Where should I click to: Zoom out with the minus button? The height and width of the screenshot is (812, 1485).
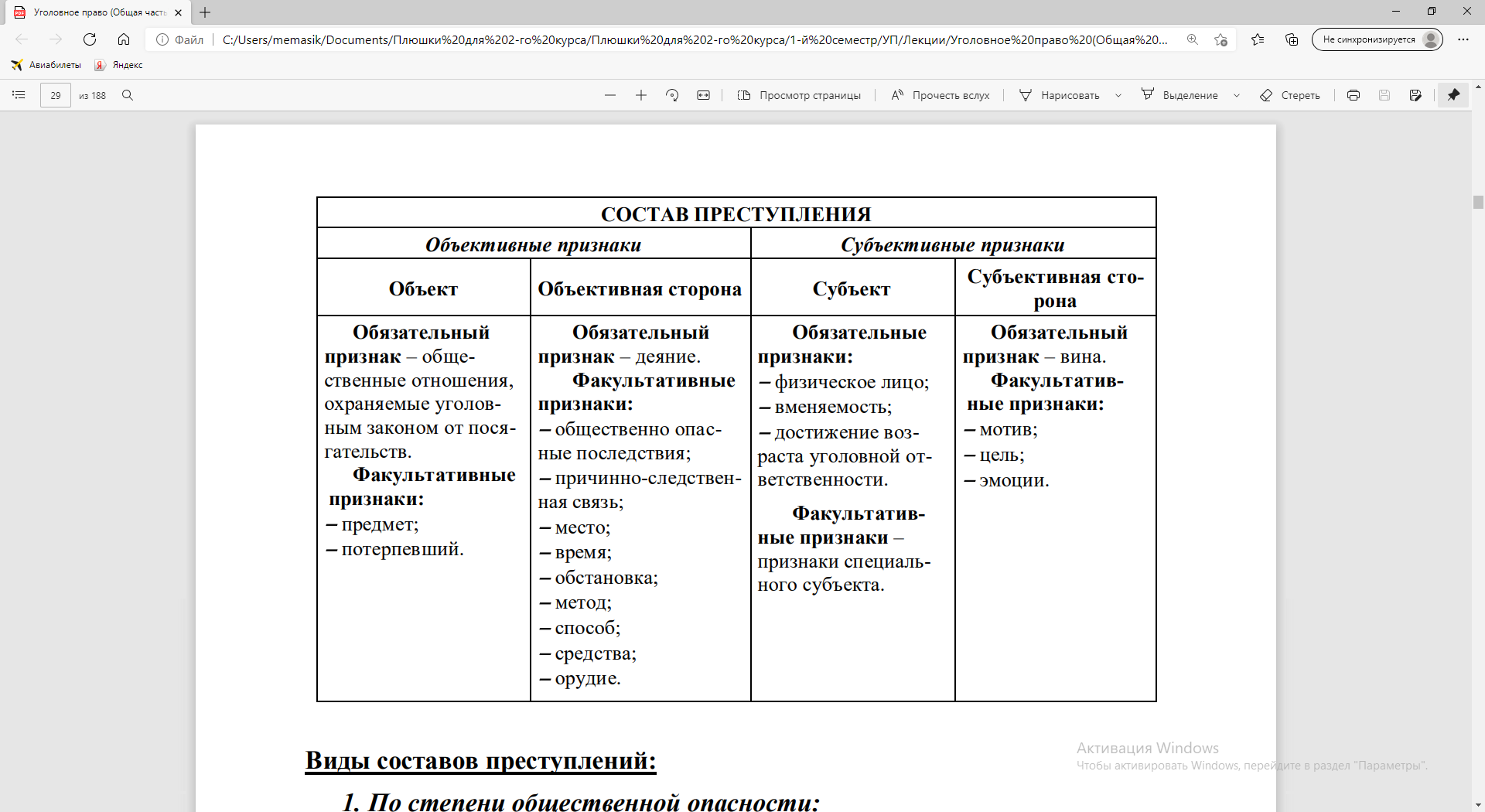pos(610,95)
